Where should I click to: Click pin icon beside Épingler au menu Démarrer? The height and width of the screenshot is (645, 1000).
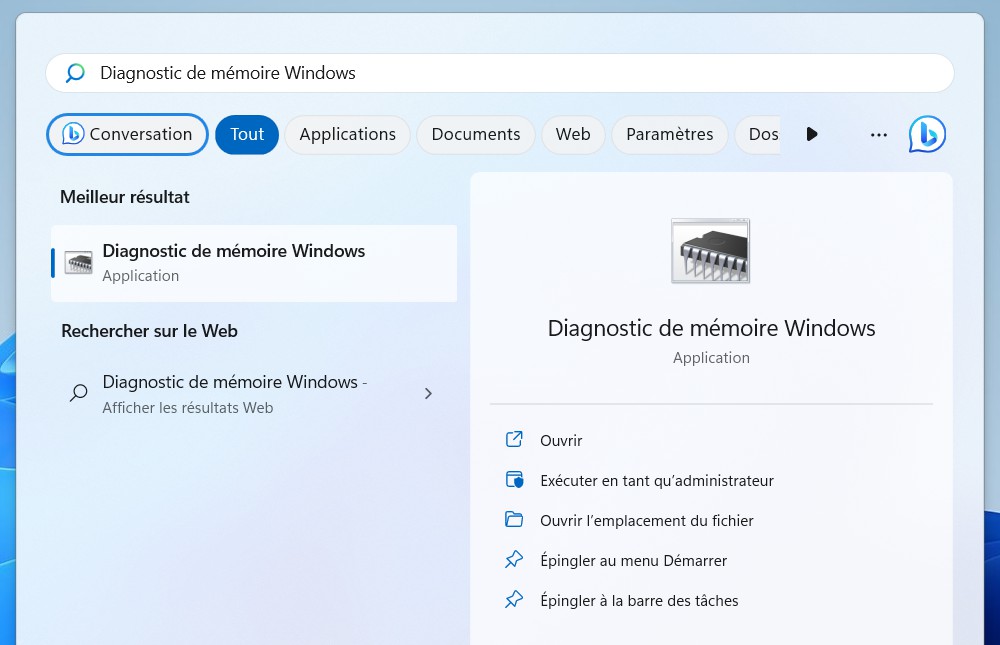[514, 560]
